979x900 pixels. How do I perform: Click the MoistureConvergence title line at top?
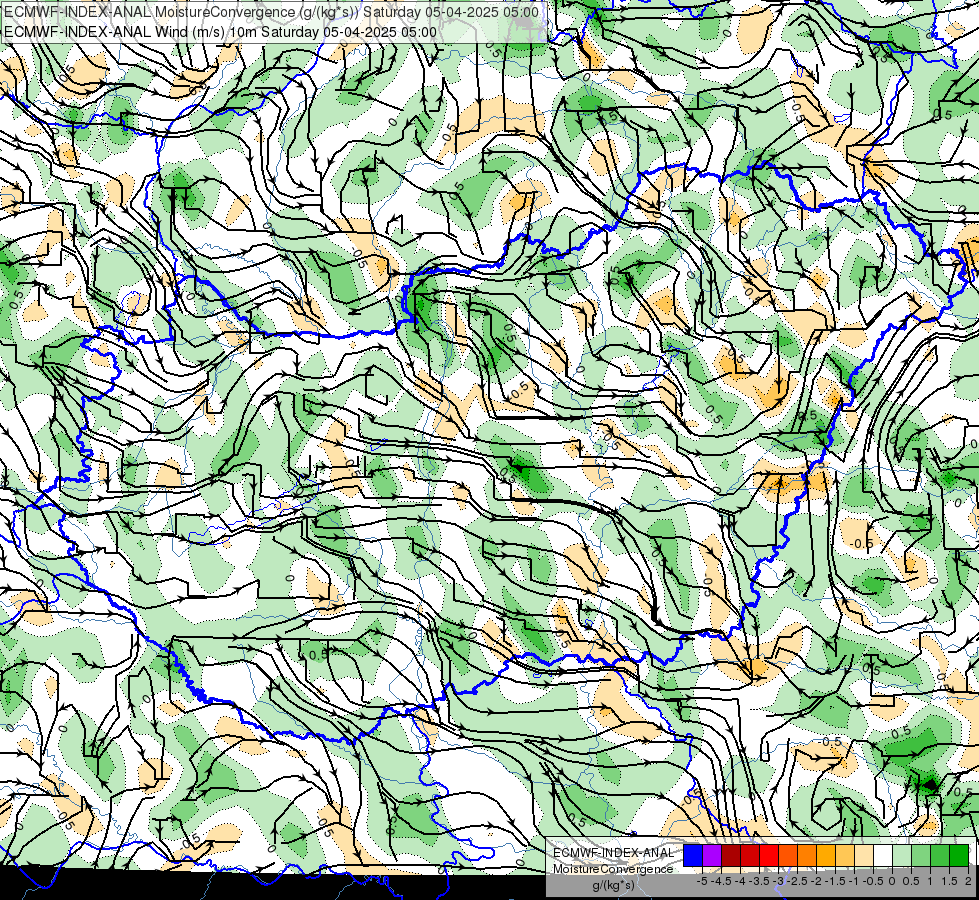click(x=272, y=11)
